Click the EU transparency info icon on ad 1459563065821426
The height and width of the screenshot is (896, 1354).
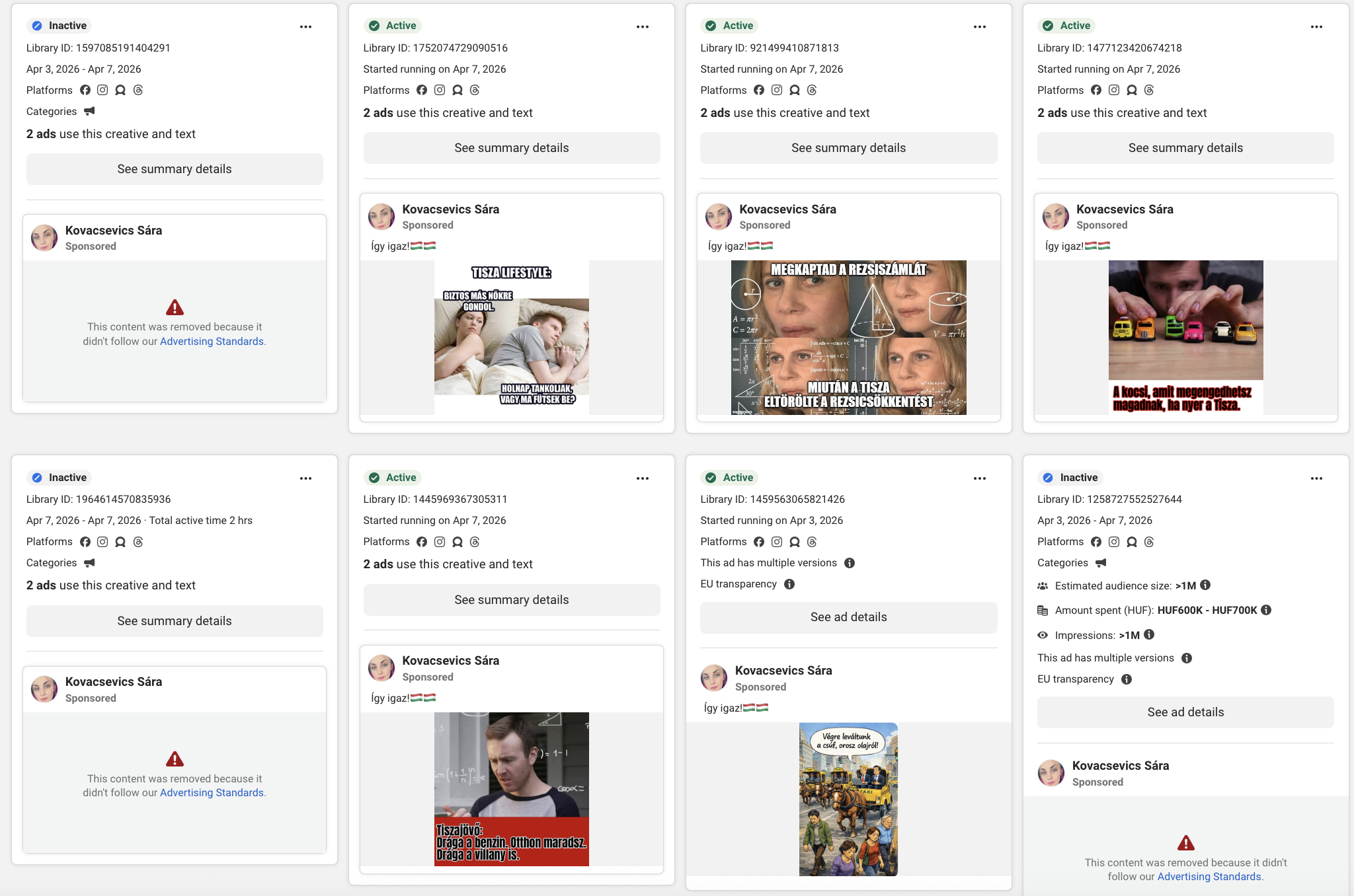click(789, 583)
